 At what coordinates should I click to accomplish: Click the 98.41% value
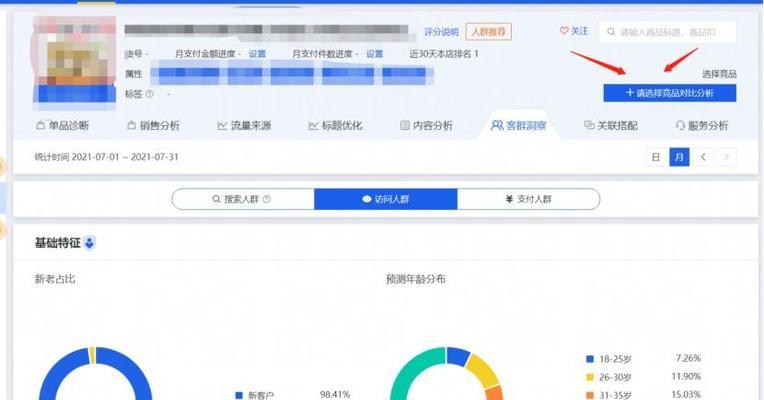(x=335, y=395)
